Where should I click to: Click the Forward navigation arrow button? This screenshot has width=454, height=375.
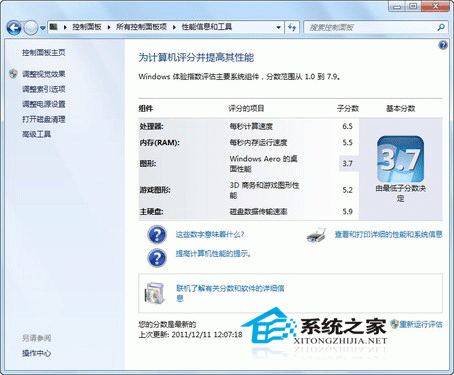click(x=31, y=28)
